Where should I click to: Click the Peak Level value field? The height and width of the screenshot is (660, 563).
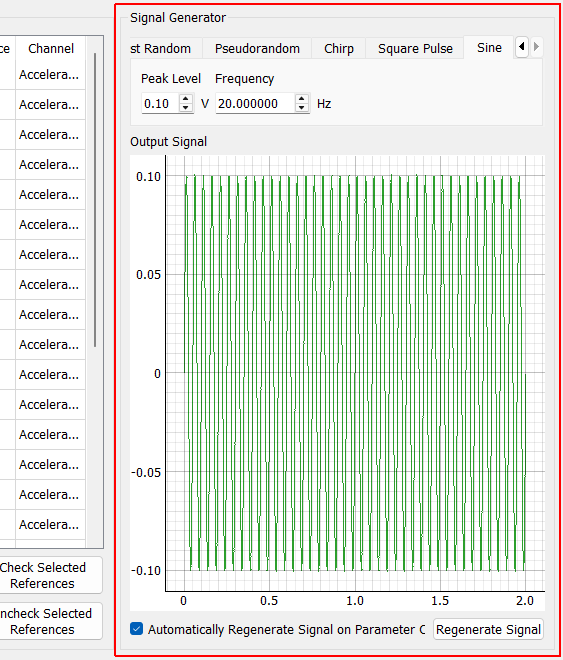click(x=161, y=104)
